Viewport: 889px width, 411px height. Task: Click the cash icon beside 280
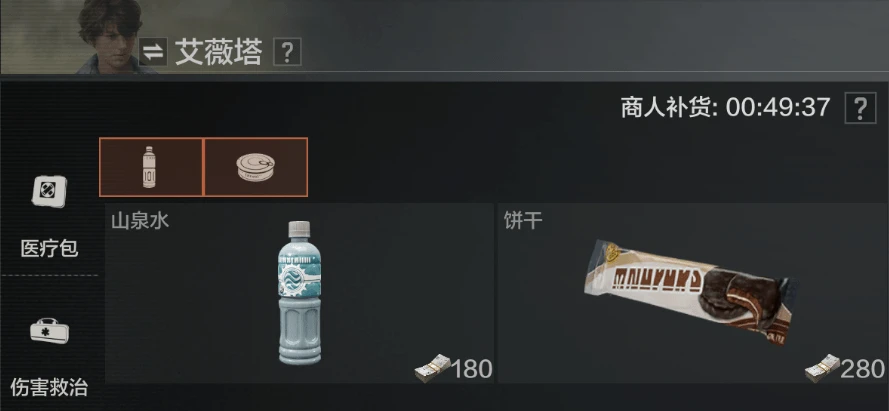[x=822, y=368]
